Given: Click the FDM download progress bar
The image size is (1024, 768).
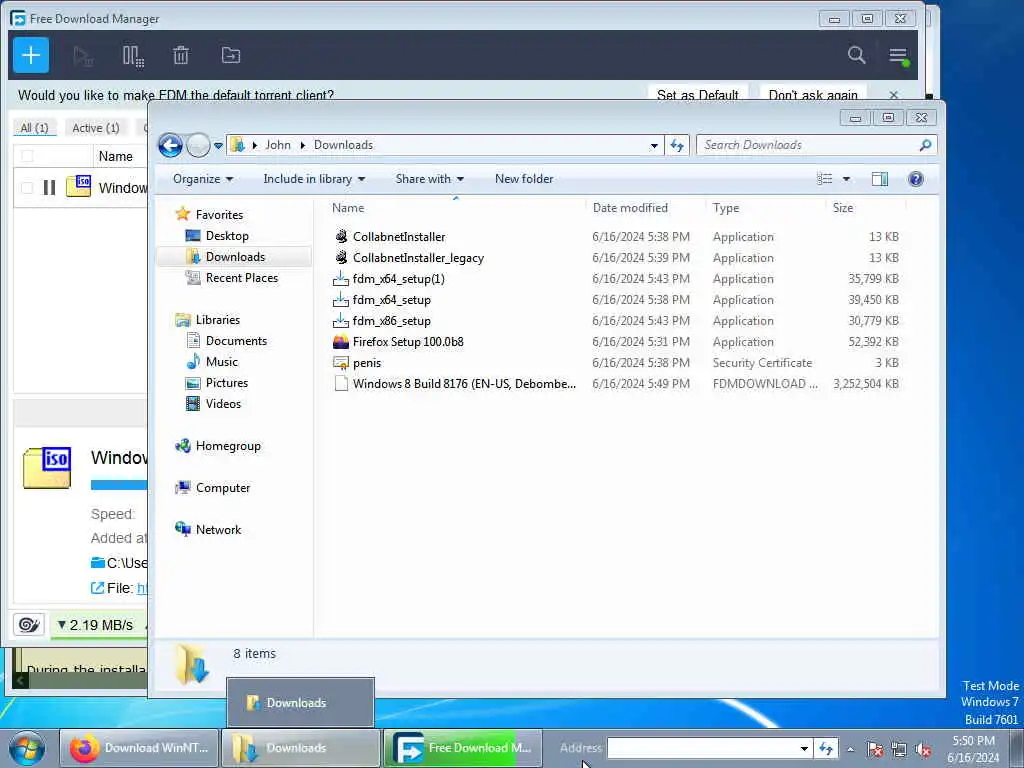Looking at the screenshot, I should tap(119, 485).
